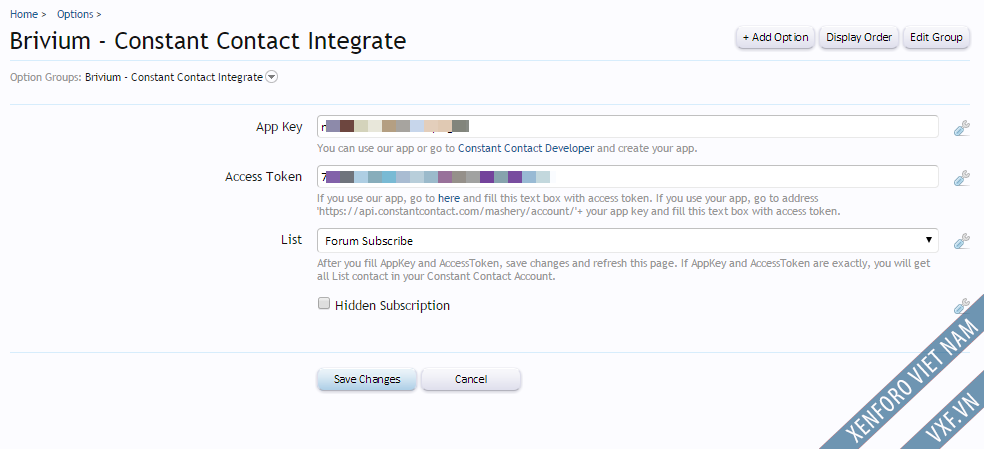Viewport: 984px width, 449px height.
Task: Enable the Hidden Subscription checkbox
Action: click(x=324, y=304)
